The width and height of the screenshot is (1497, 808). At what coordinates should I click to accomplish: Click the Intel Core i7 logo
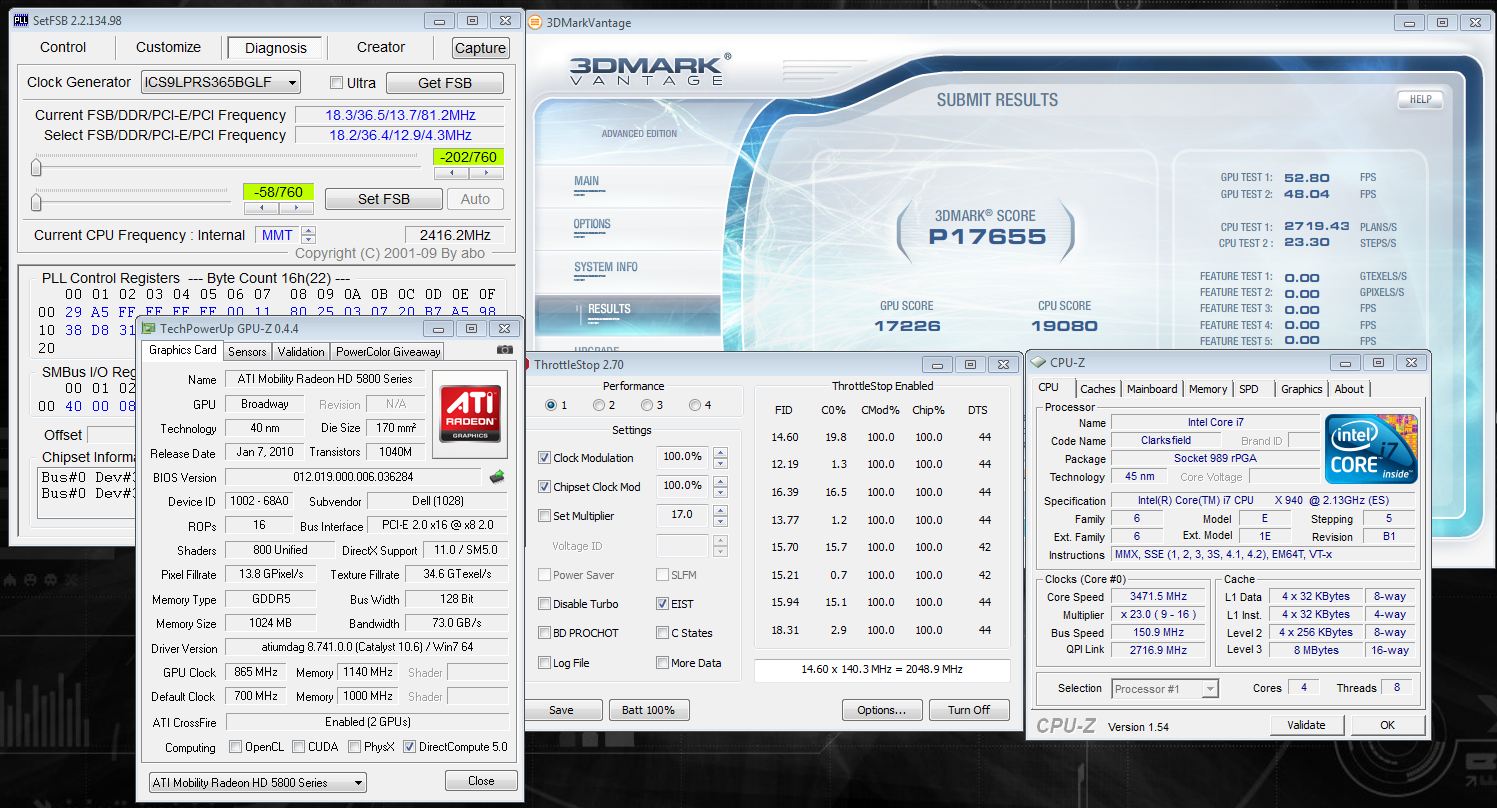[1372, 450]
